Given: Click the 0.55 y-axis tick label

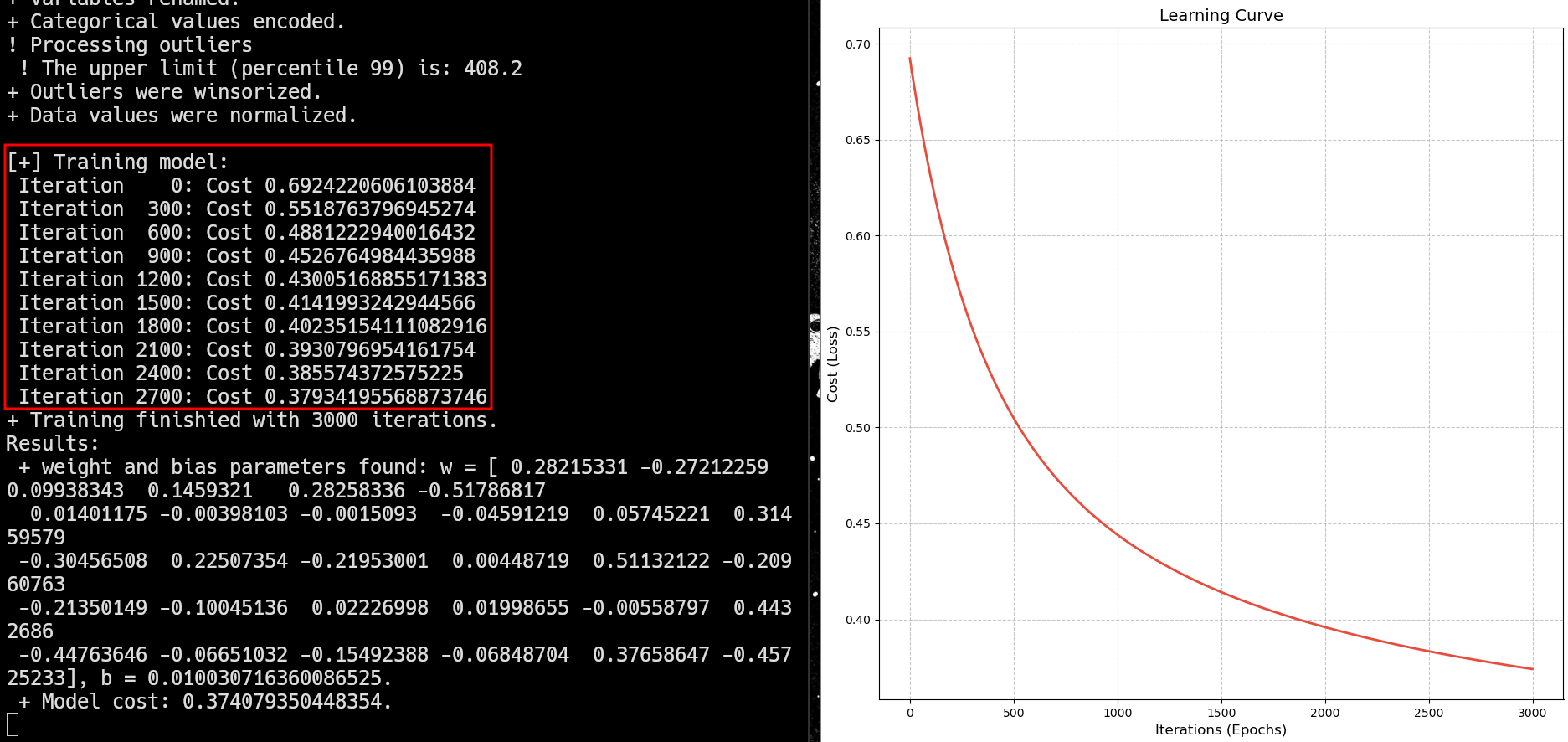Looking at the screenshot, I should (858, 332).
